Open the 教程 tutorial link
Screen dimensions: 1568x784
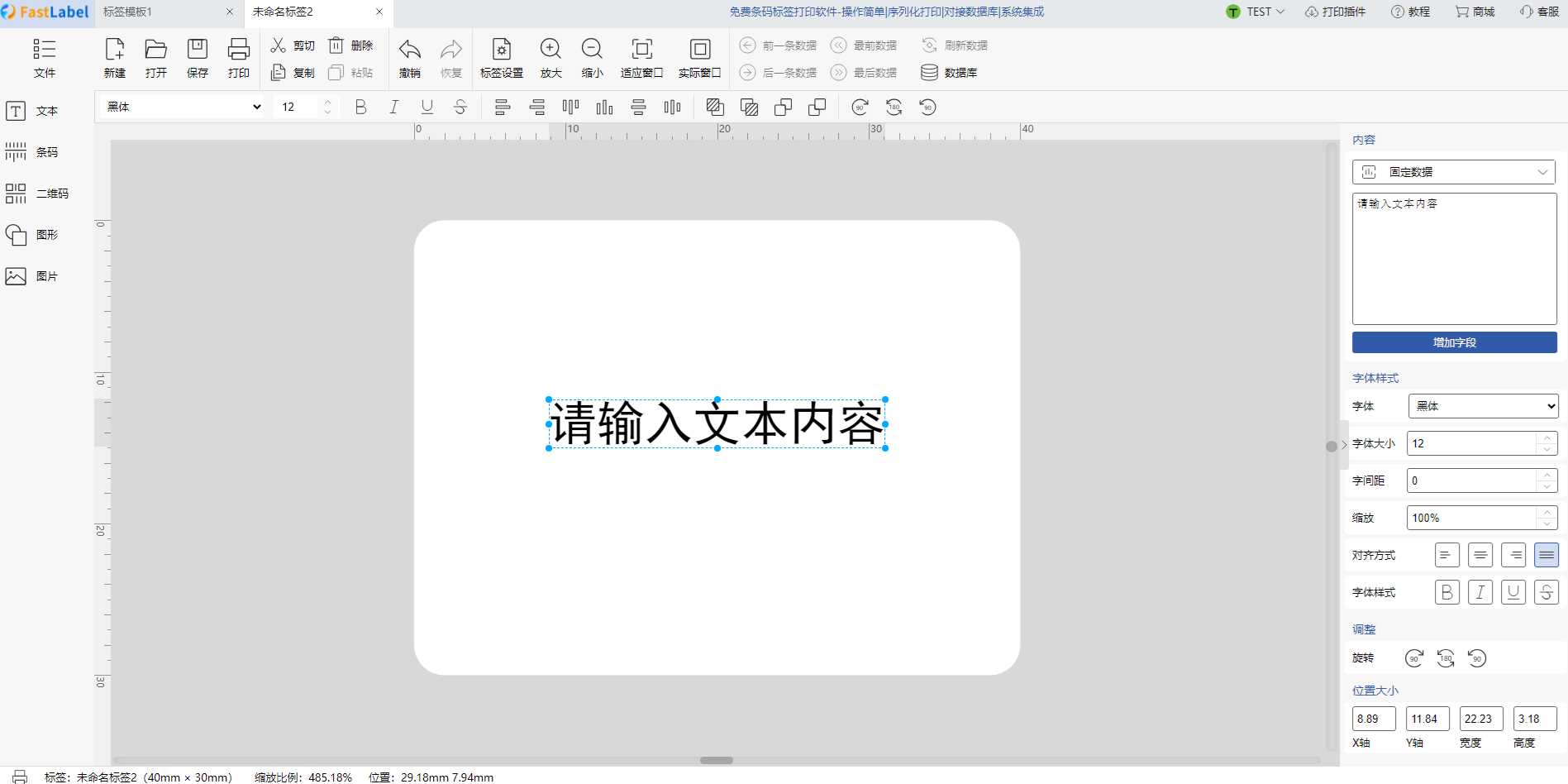coord(1410,12)
